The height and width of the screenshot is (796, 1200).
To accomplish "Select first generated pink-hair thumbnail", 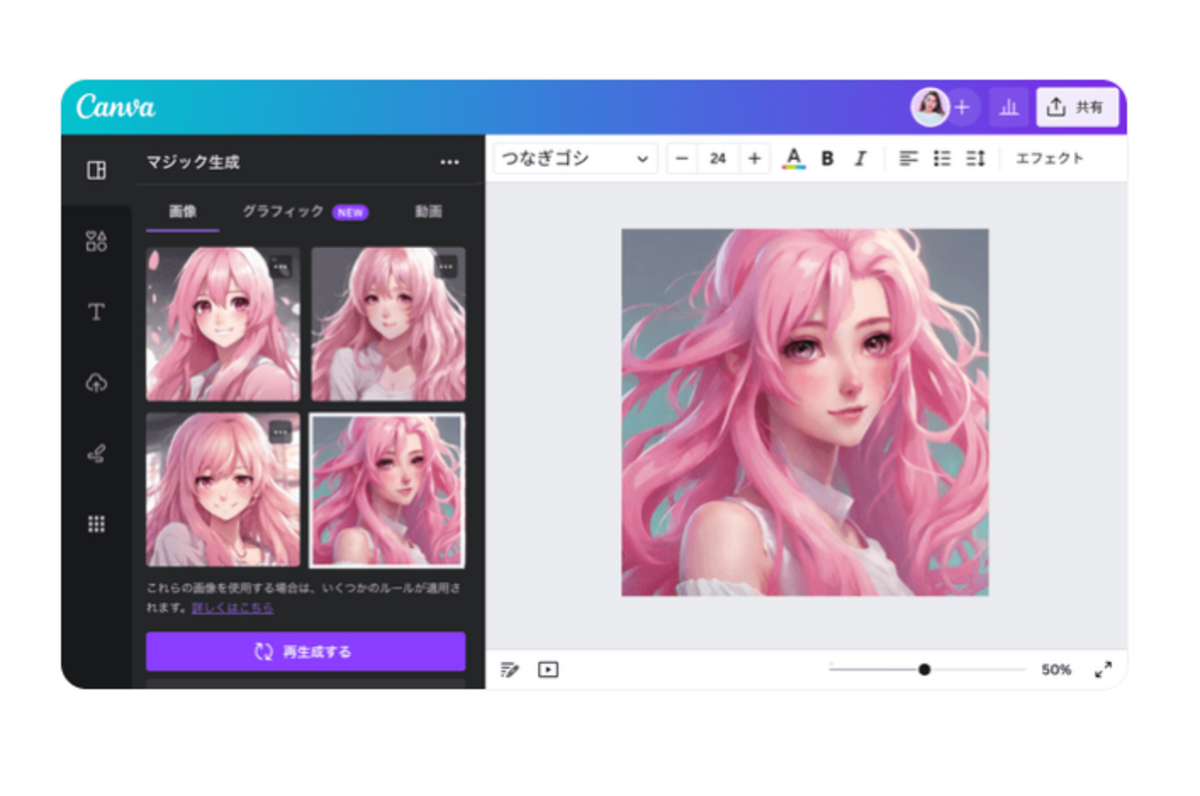I will click(223, 324).
